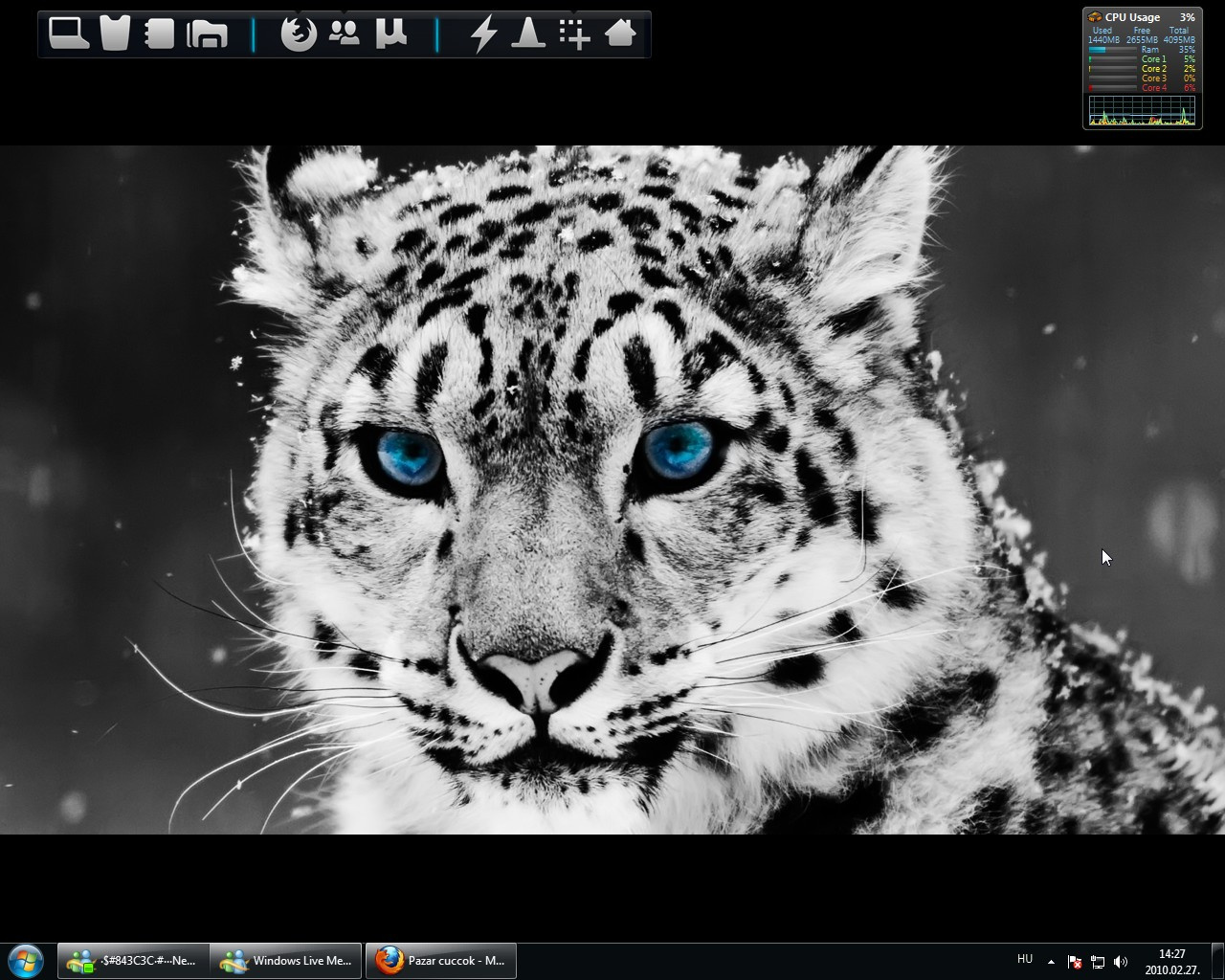This screenshot has height=980, width=1225.
Task: Open the network tray icon
Action: pos(1098,961)
